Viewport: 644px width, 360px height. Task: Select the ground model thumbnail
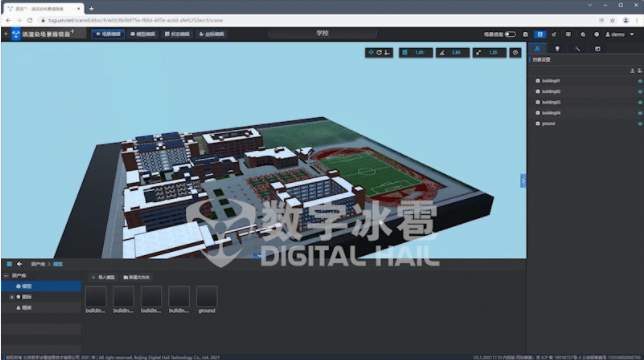click(x=207, y=300)
